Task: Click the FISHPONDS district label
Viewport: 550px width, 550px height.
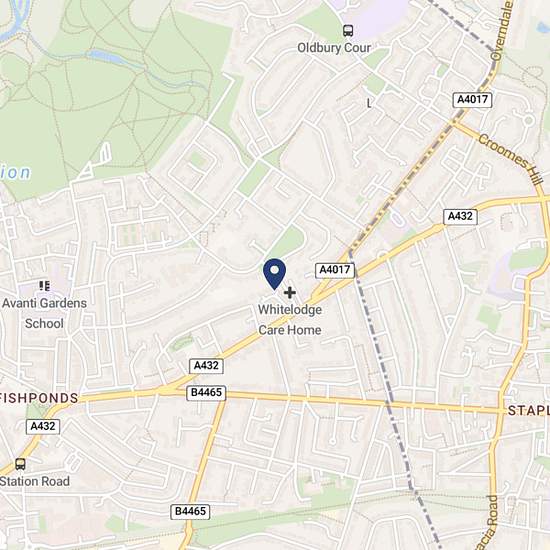Action: coord(39,398)
